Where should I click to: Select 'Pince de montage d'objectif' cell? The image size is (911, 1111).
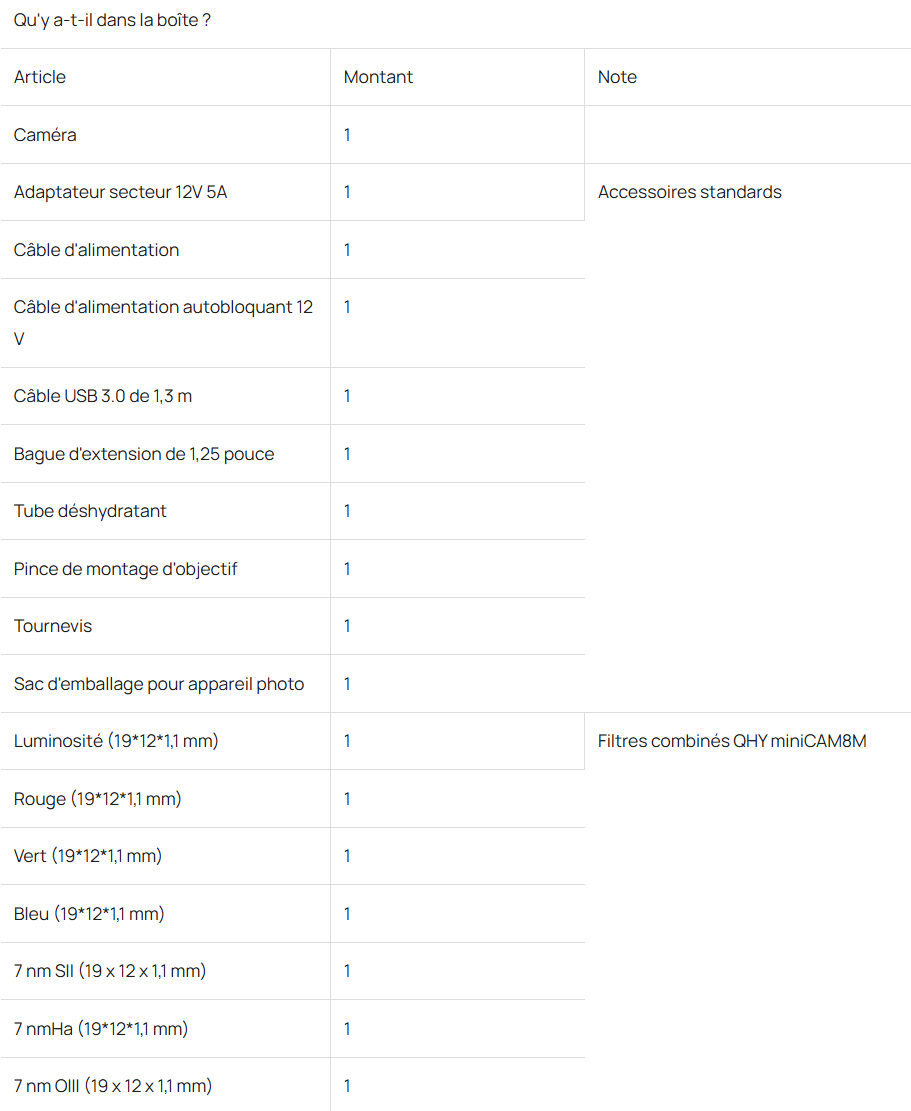126,569
